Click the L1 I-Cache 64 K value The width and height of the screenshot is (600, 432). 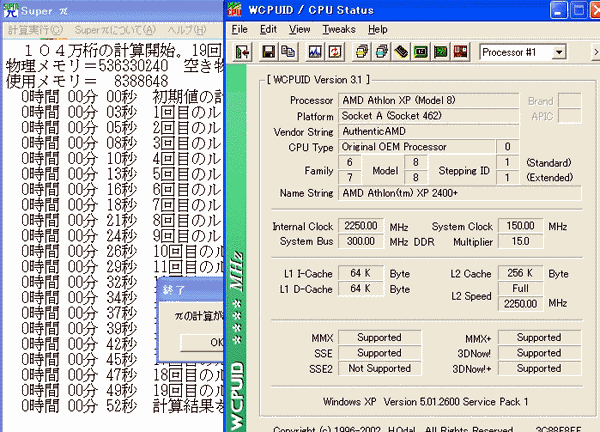coord(361,273)
